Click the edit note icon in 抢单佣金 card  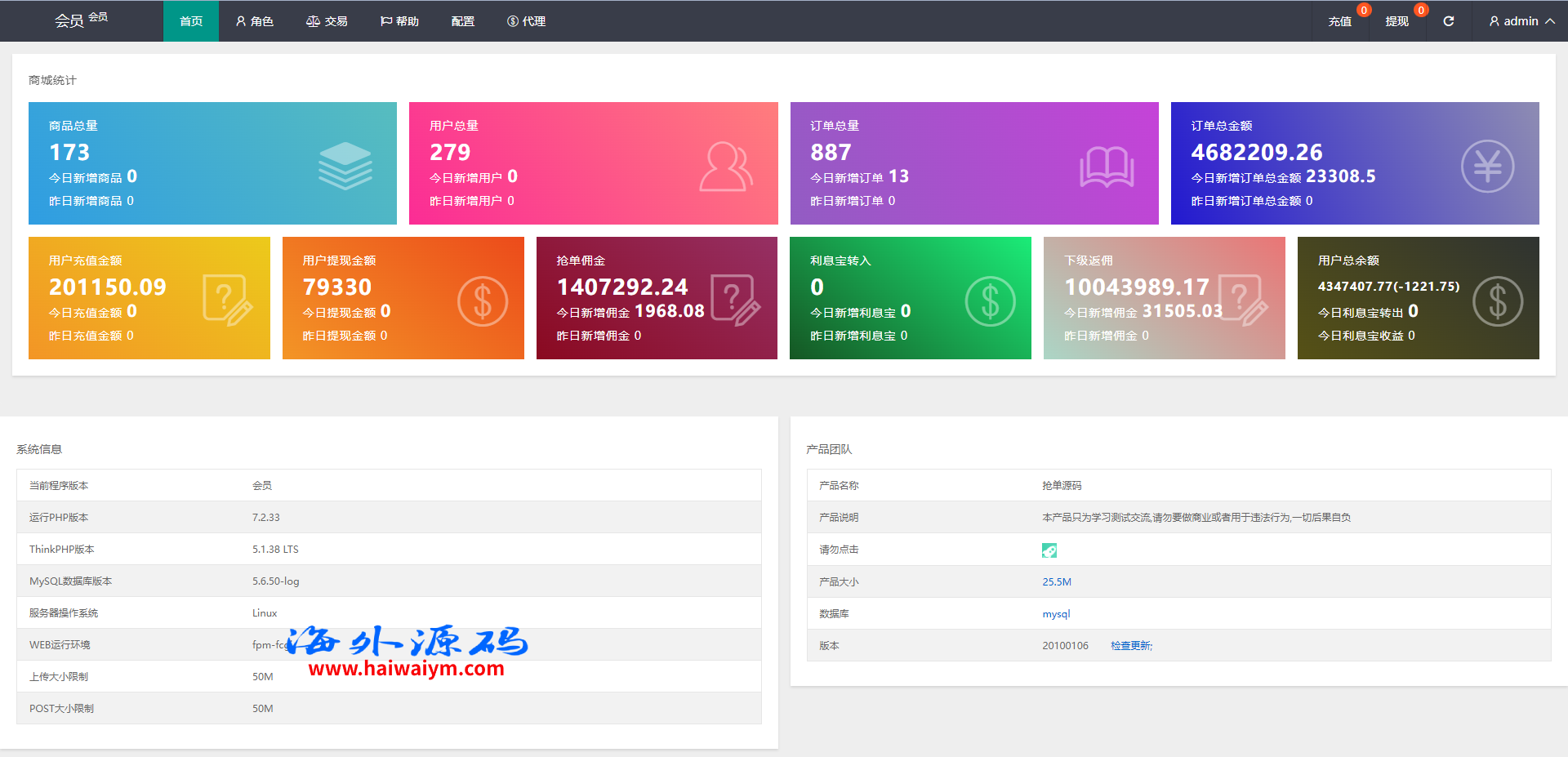pyautogui.click(x=735, y=301)
